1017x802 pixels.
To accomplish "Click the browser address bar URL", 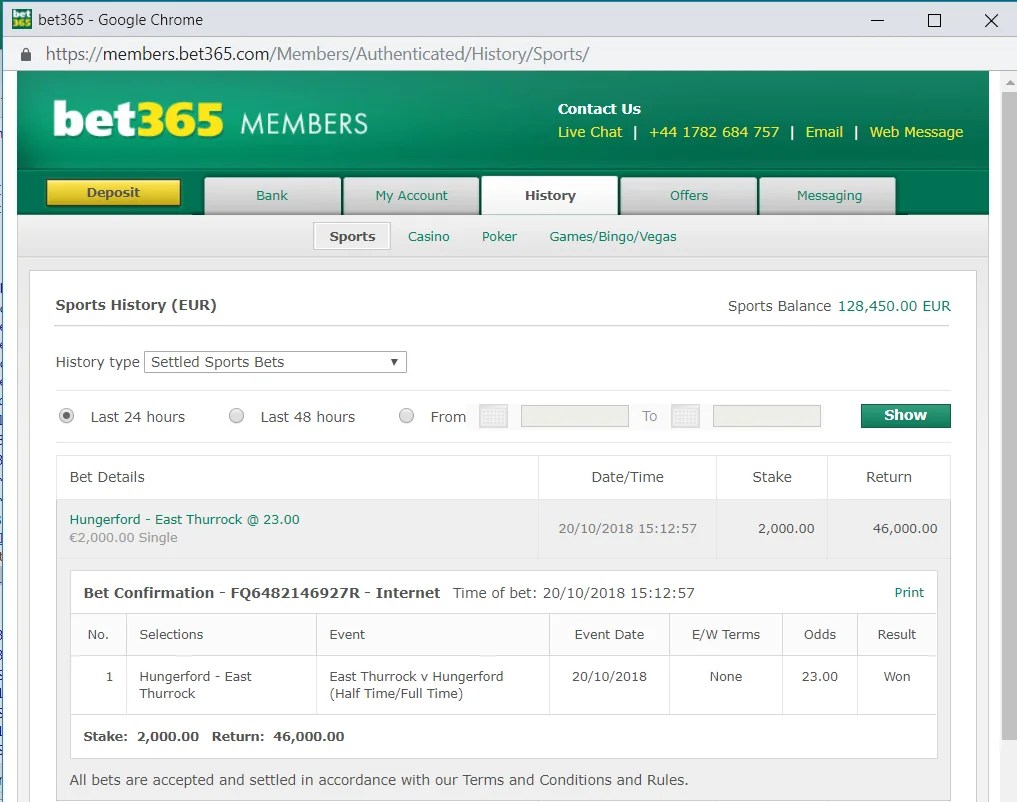I will pyautogui.click(x=317, y=54).
